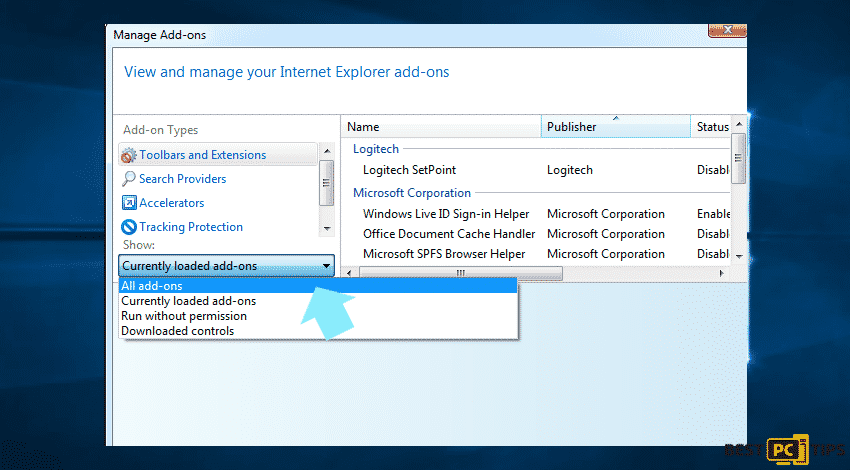Select the Logitech group header
Image resolution: width=850 pixels, height=470 pixels.
point(376,149)
